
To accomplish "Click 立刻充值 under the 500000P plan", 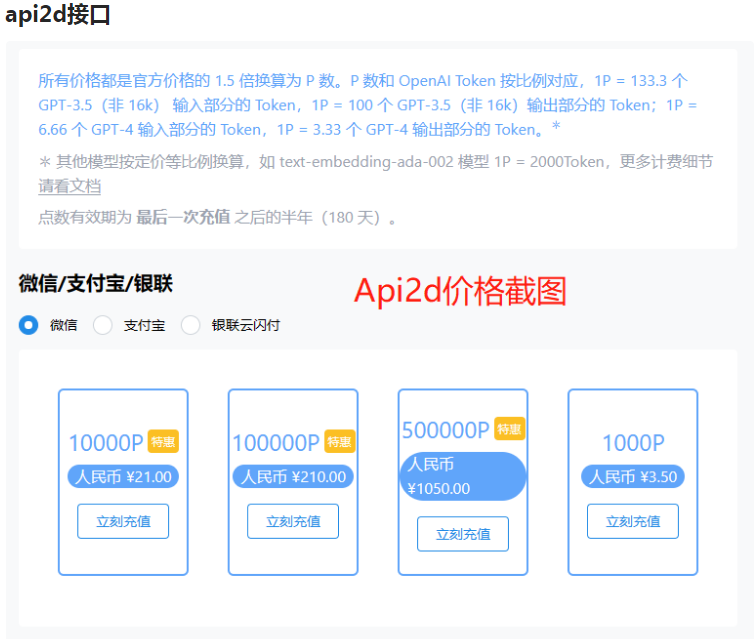I will click(x=463, y=534).
